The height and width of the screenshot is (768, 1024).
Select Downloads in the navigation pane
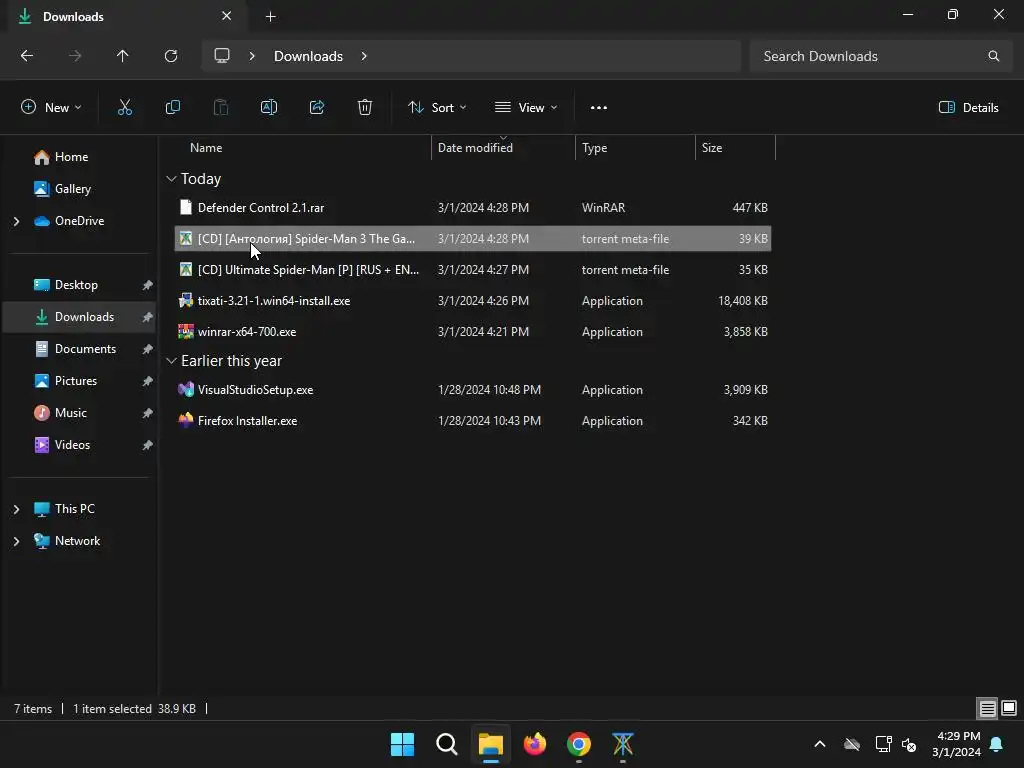[x=79, y=317]
